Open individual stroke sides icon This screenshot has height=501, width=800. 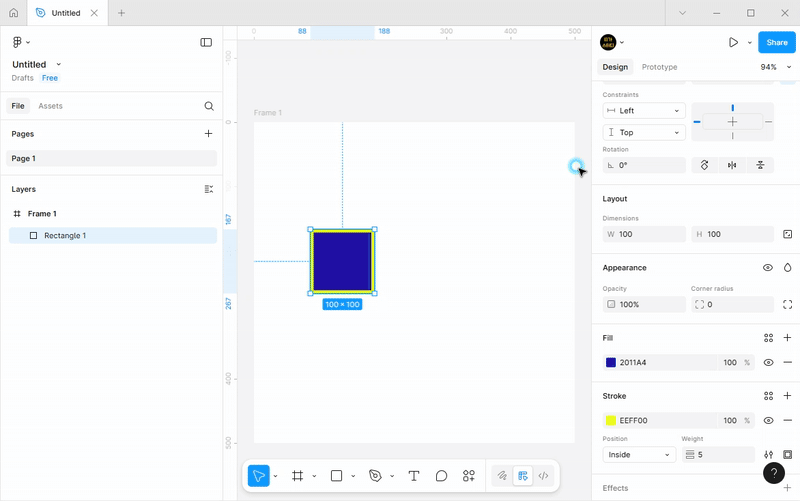[788, 455]
